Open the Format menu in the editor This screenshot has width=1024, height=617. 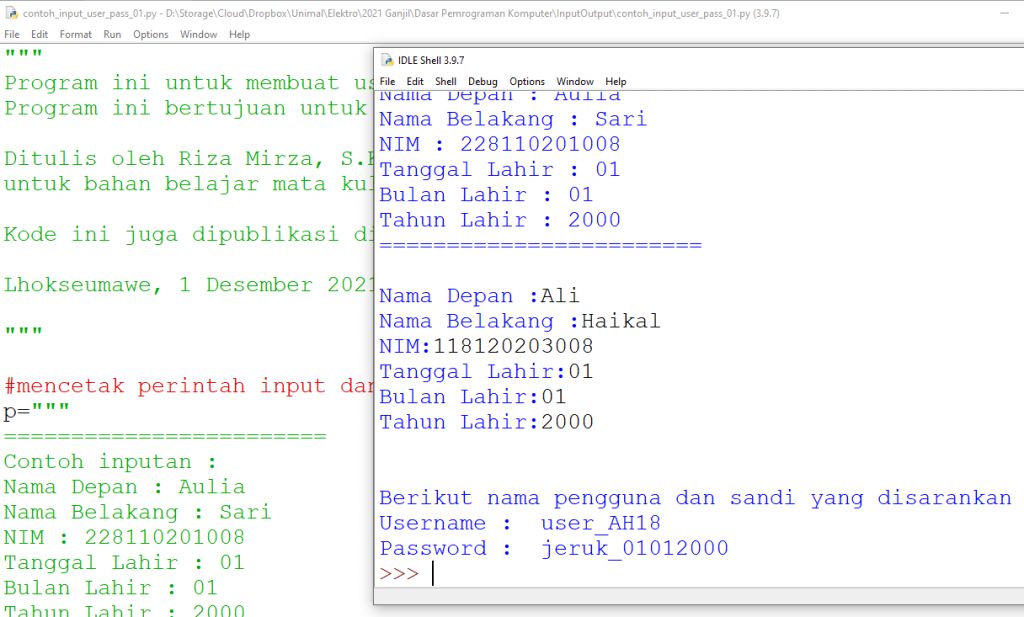pyautogui.click(x=75, y=34)
